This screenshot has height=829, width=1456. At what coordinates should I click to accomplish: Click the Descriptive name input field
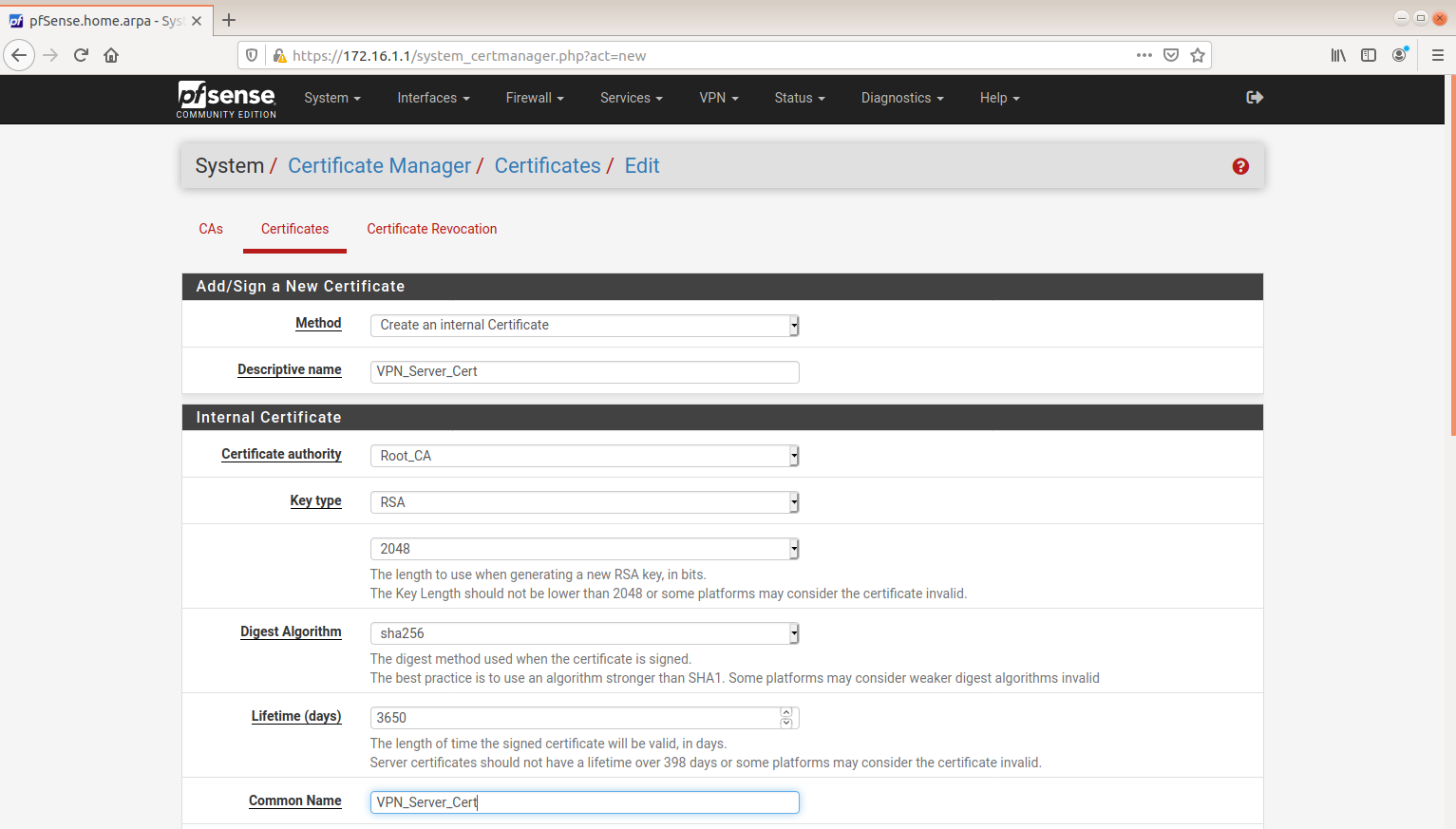point(584,371)
